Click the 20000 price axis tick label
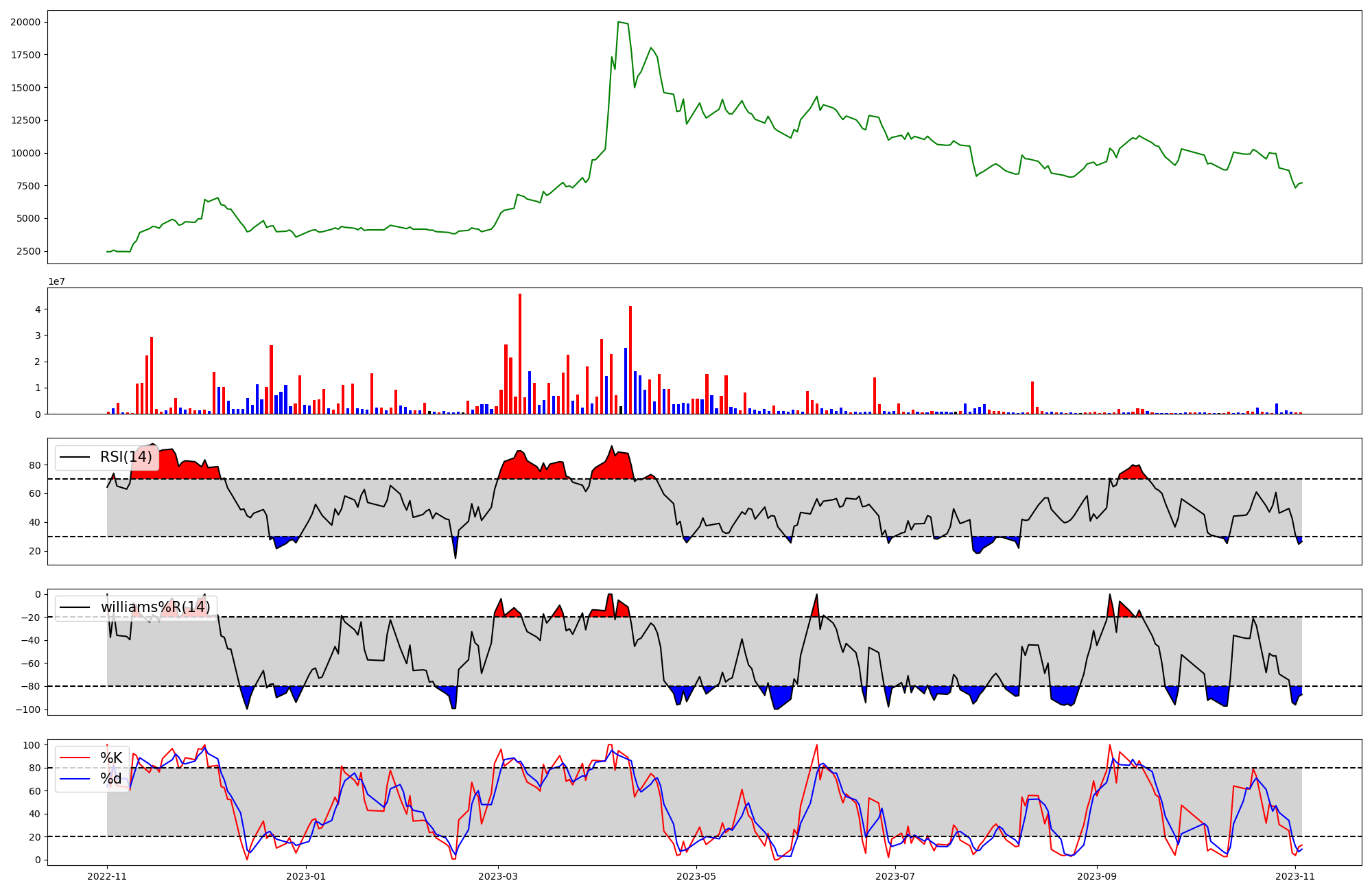Image resolution: width=1372 pixels, height=892 pixels. [25, 22]
